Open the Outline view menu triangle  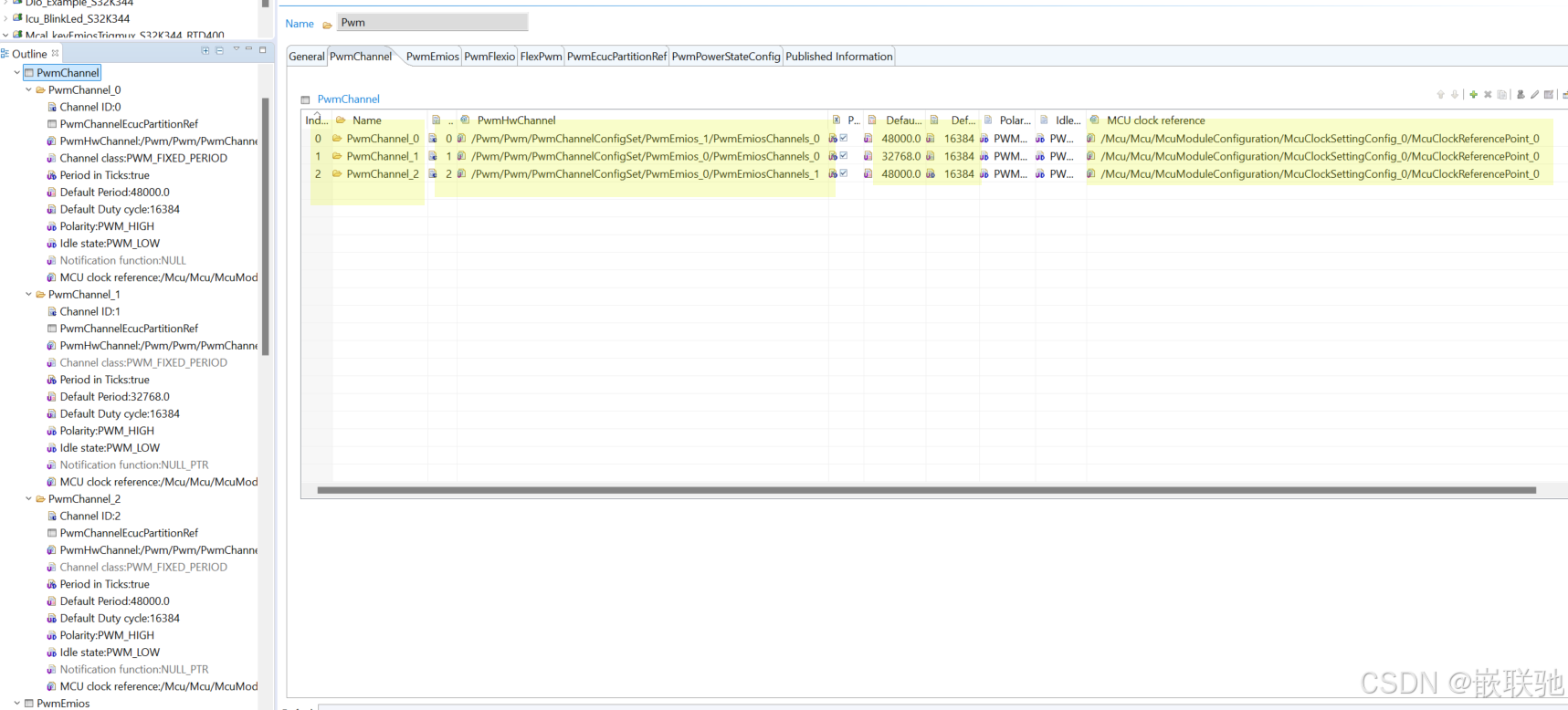point(236,49)
